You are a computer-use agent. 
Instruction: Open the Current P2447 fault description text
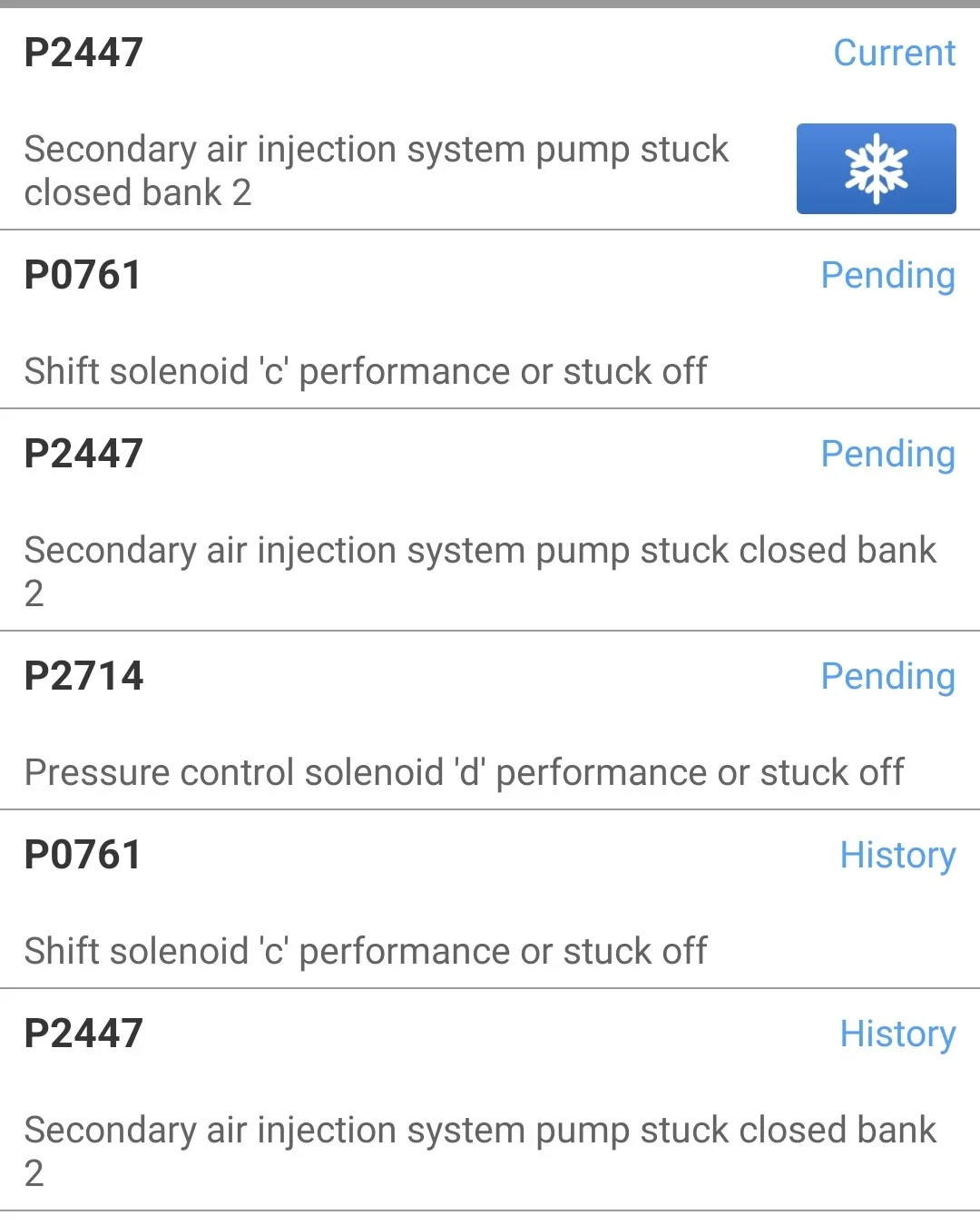click(376, 171)
